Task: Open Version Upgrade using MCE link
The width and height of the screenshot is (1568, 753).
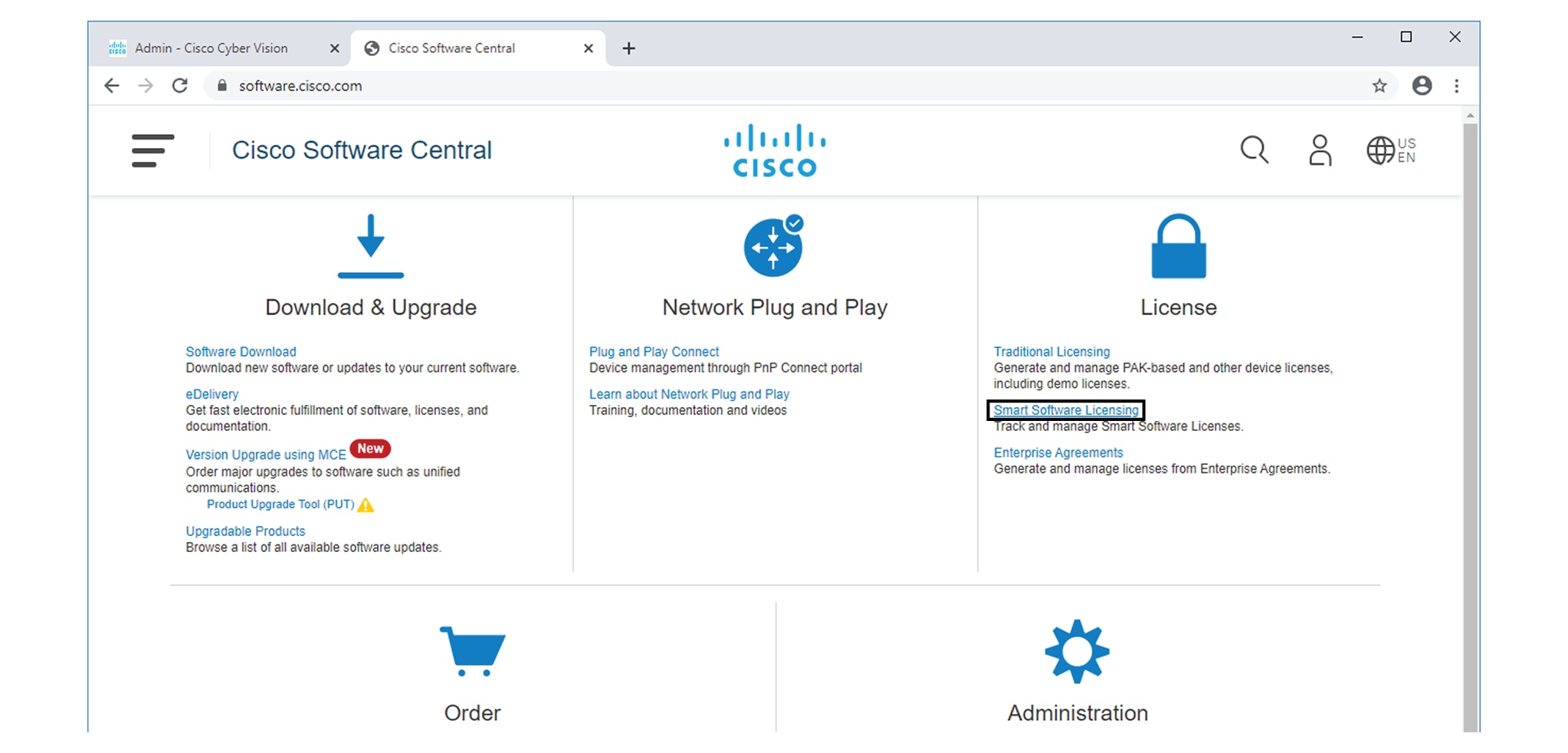Action: (x=266, y=455)
